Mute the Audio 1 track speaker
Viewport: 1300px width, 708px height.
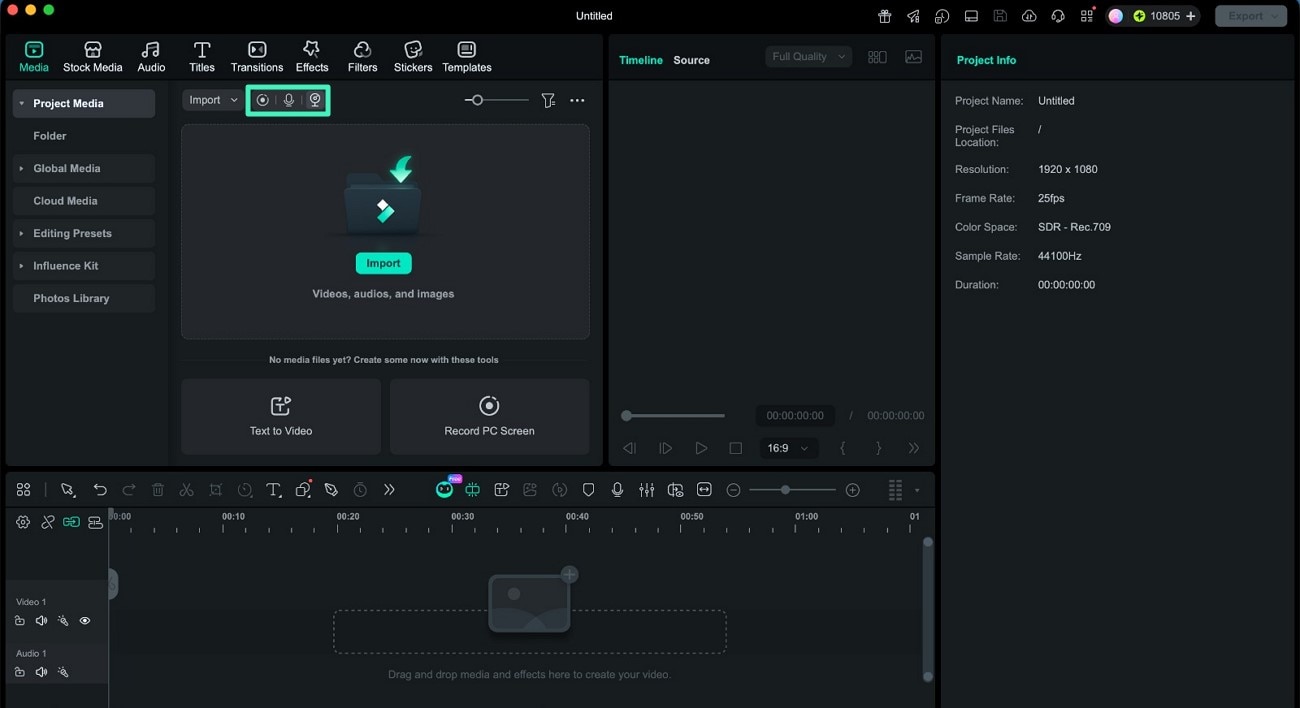[41, 673]
